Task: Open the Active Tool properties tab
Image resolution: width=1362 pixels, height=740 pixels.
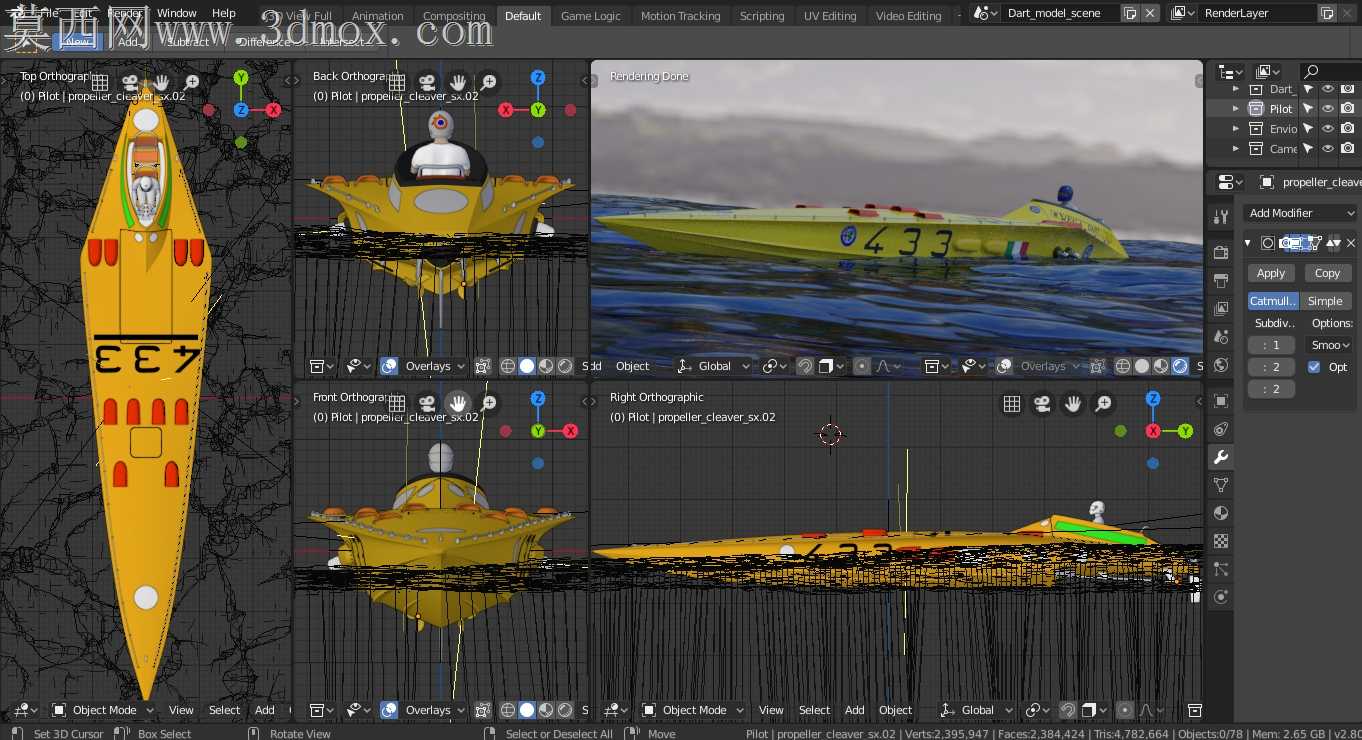Action: tap(1220, 217)
